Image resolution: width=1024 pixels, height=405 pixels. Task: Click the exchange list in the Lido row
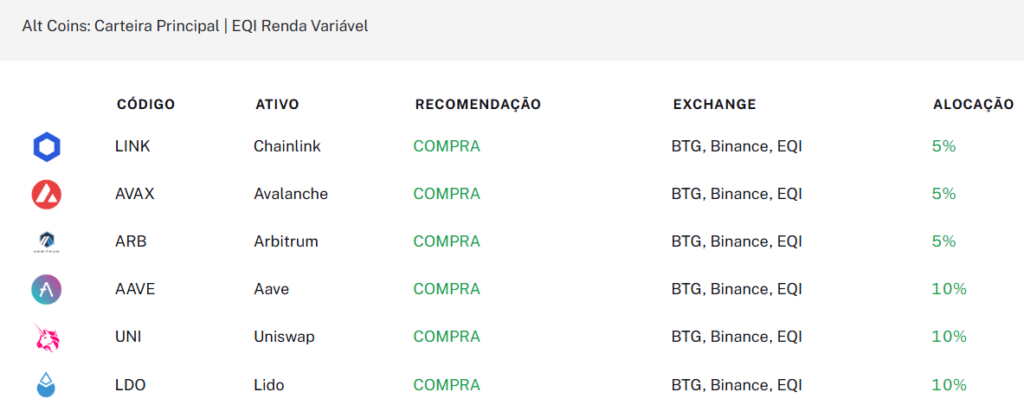pyautogui.click(x=737, y=385)
